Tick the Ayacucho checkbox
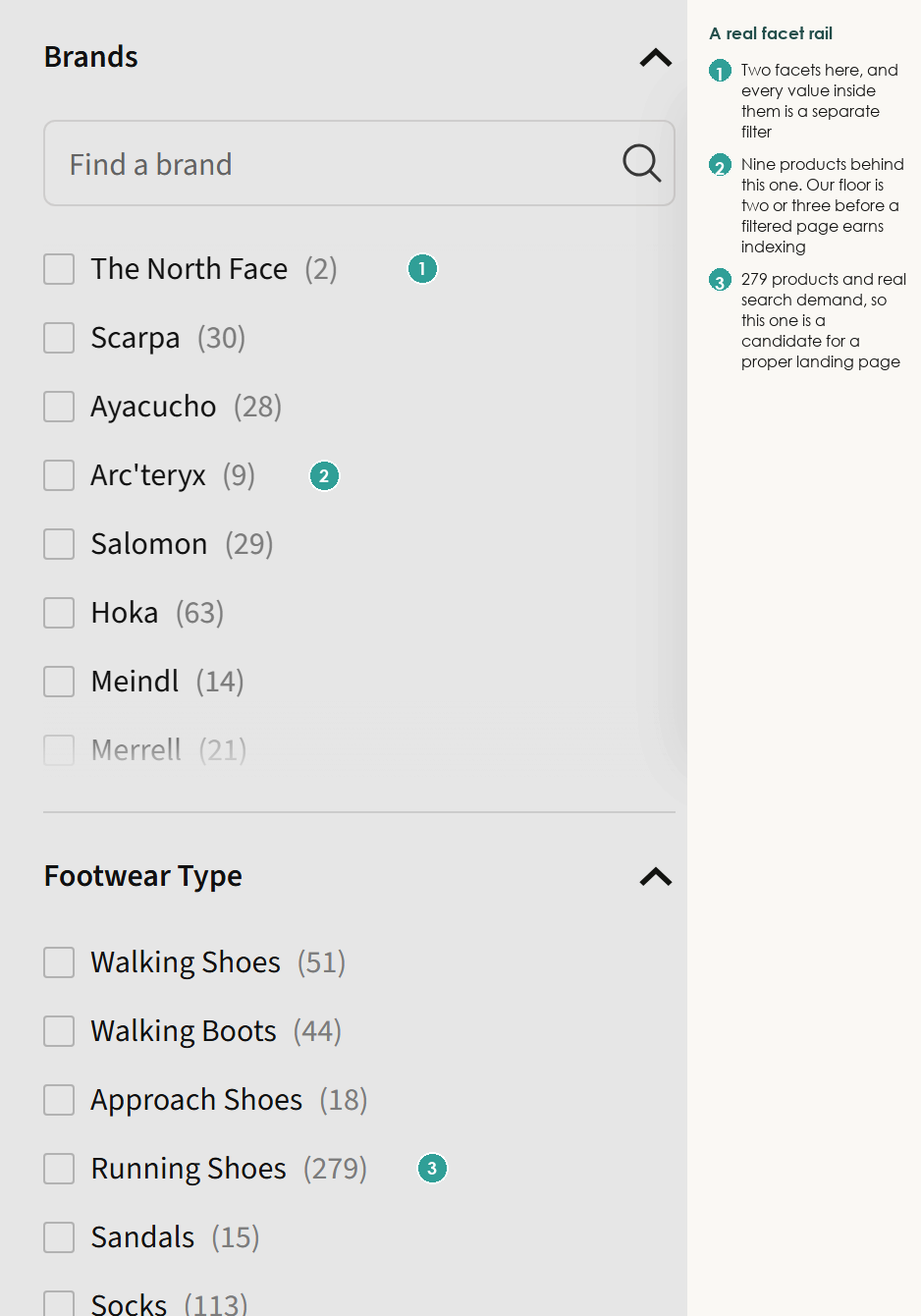921x1316 pixels. [x=59, y=407]
